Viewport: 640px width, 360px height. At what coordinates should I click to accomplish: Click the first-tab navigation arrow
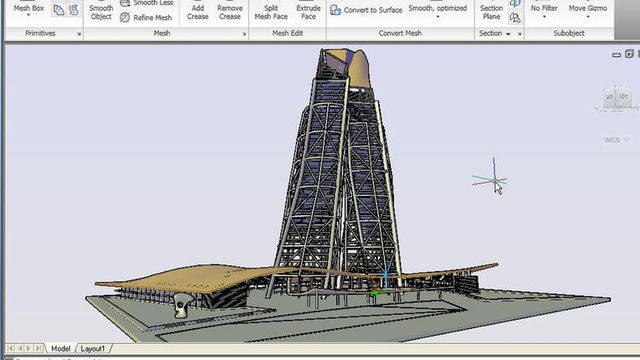pos(10,348)
